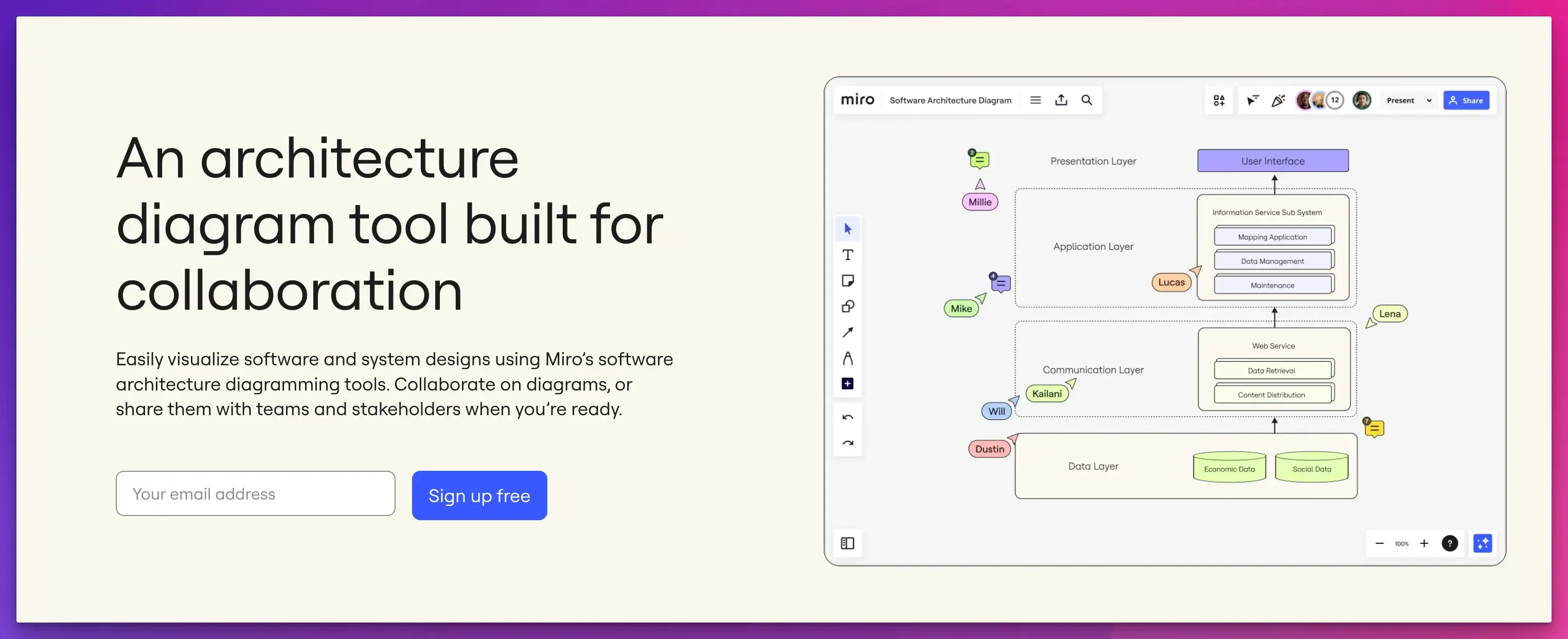Click the upload/export board icon
The image size is (1568, 639).
1061,100
